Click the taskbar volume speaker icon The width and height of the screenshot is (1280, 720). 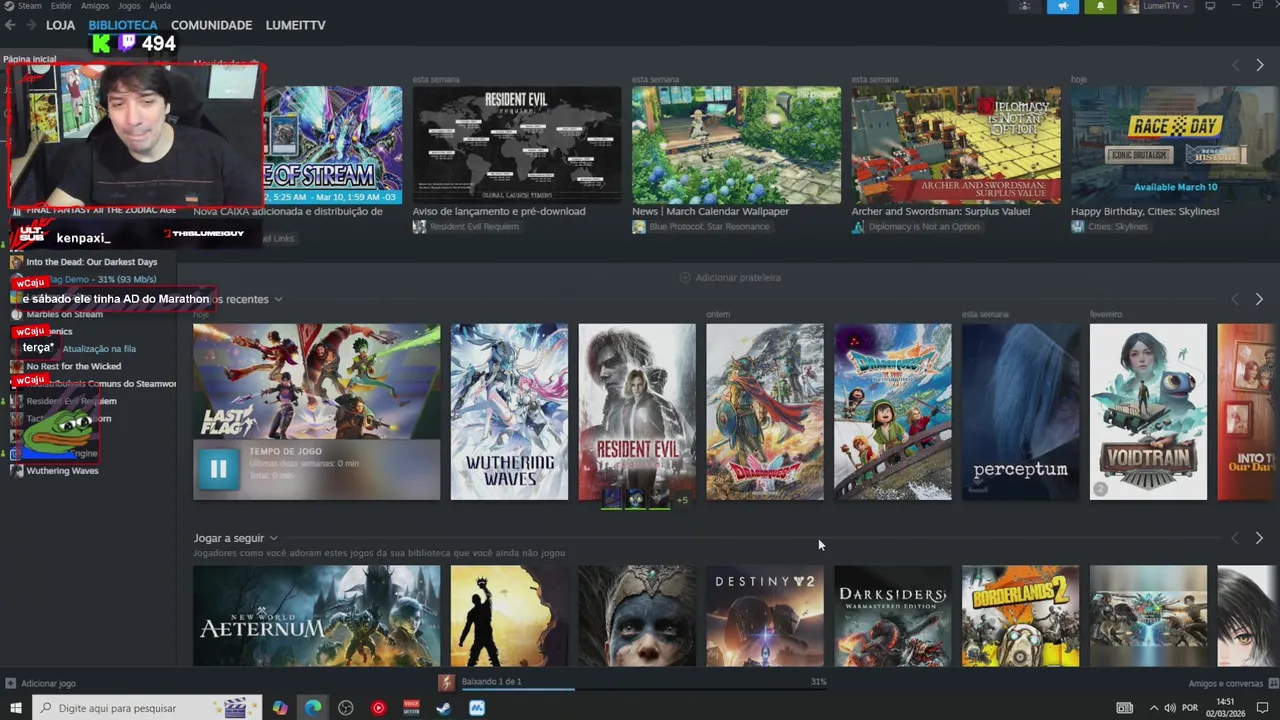[x=1170, y=708]
